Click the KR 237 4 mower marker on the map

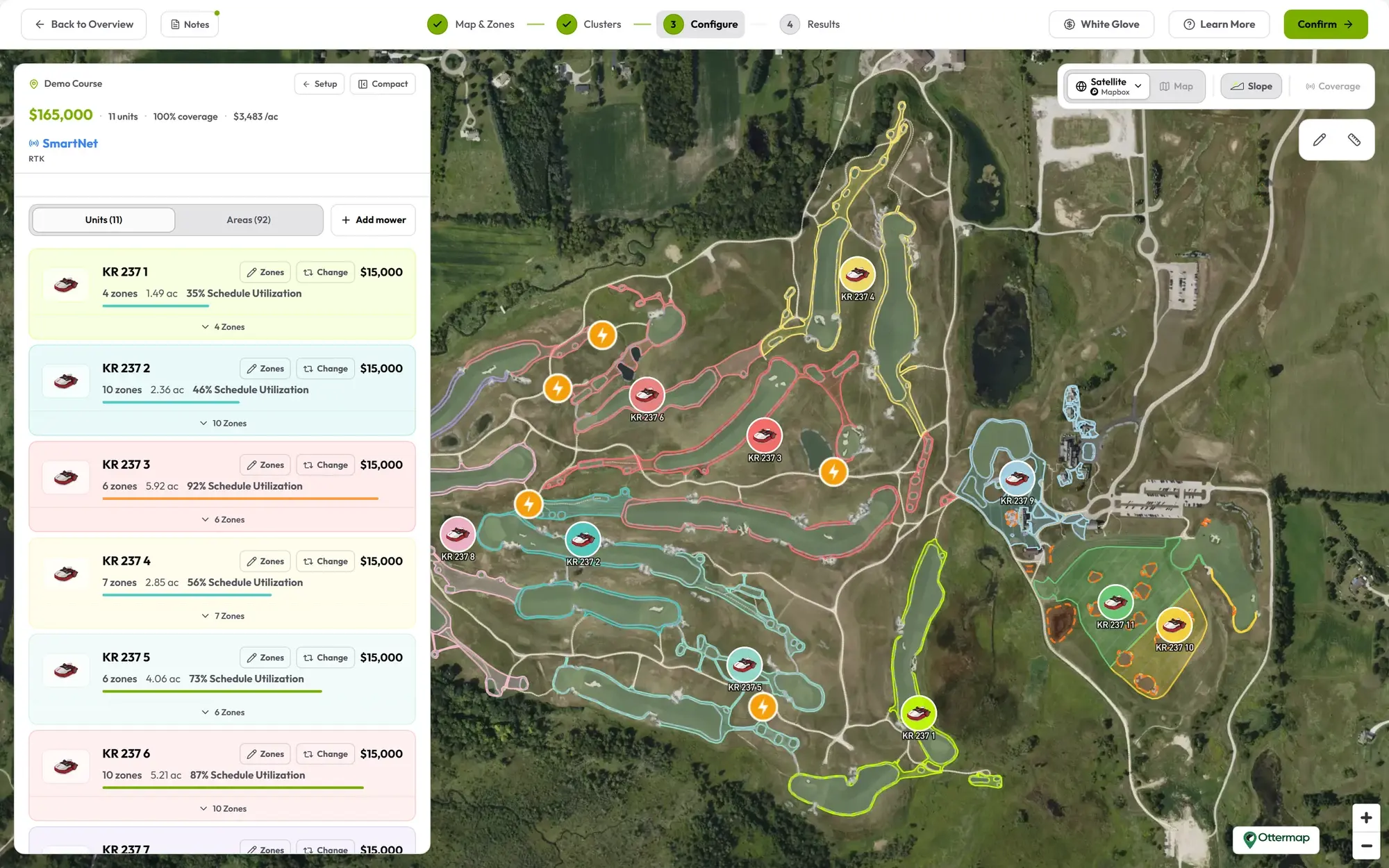(857, 274)
